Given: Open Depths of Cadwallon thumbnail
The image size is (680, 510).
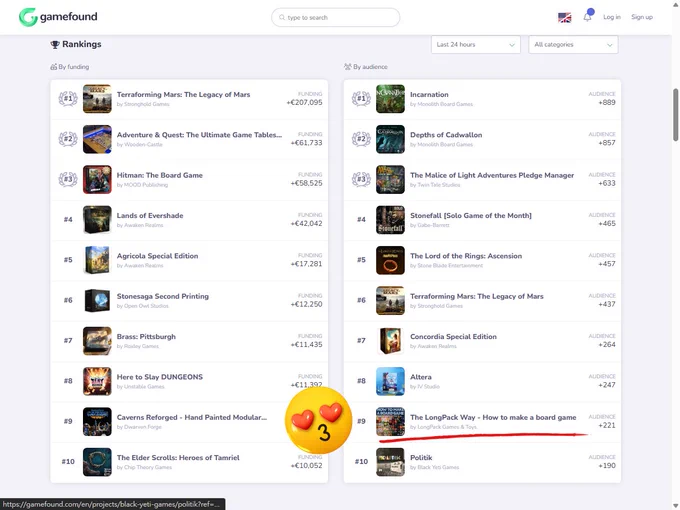Looking at the screenshot, I should coord(390,139).
